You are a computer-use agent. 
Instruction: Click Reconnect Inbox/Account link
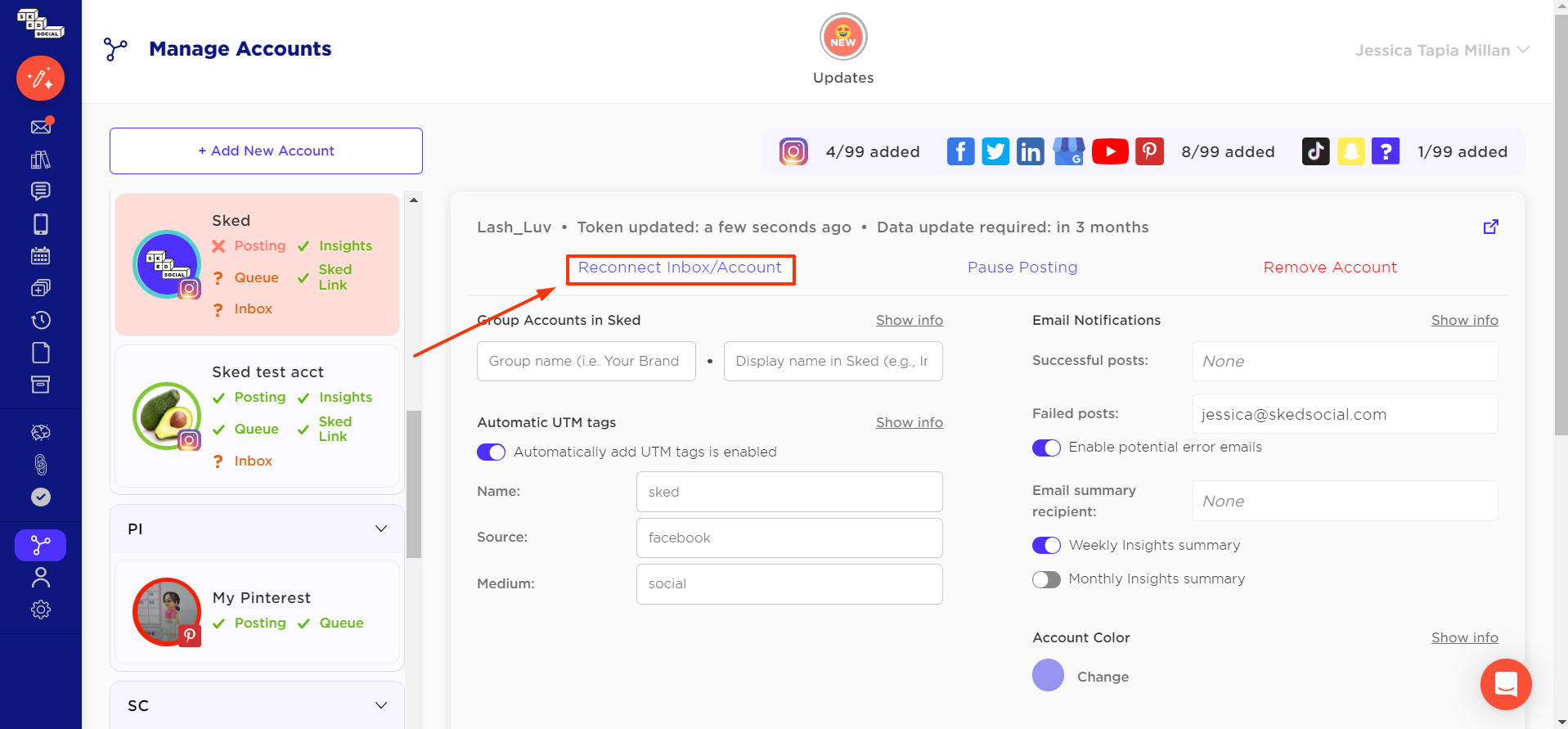680,268
